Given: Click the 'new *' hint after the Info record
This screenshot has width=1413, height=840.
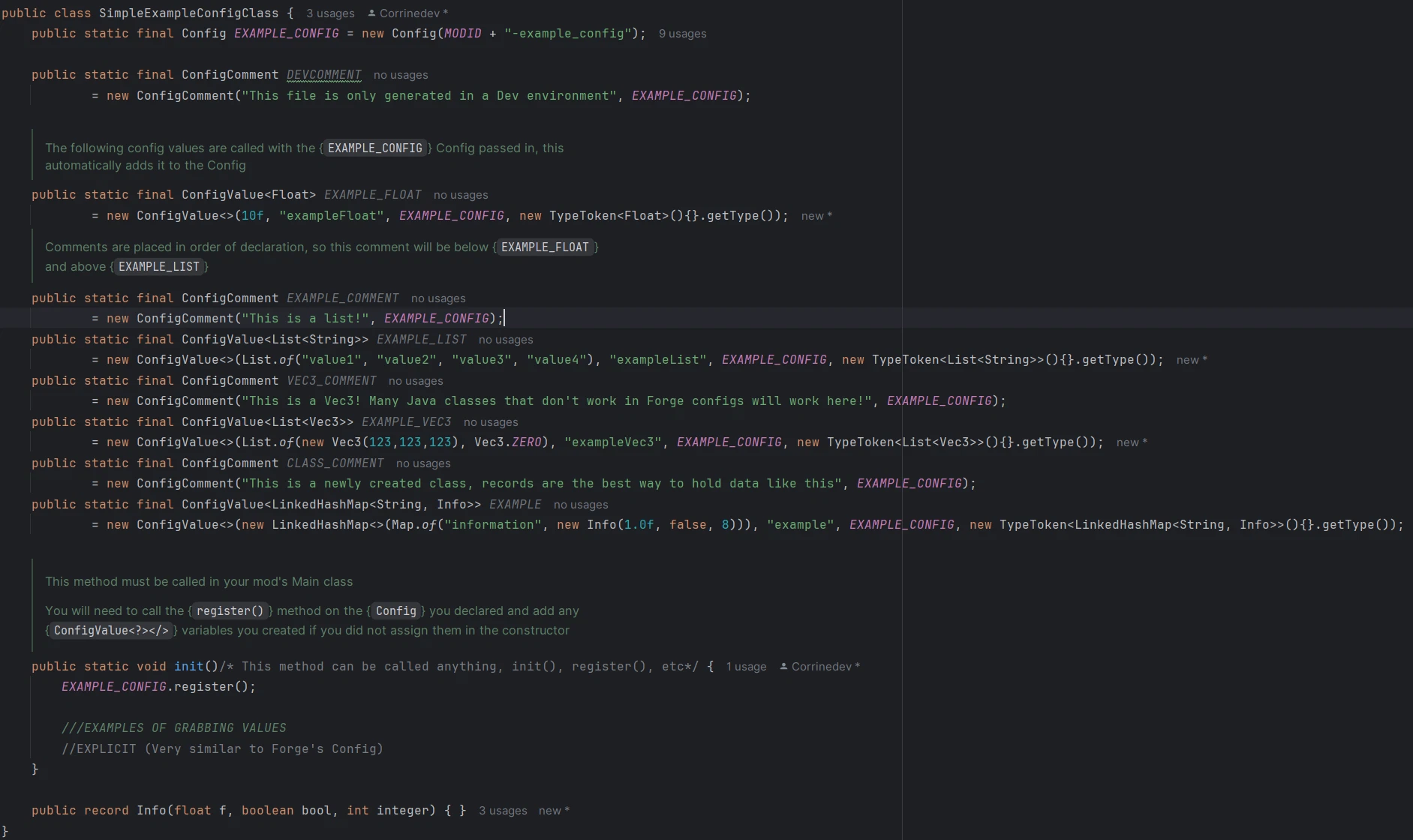Looking at the screenshot, I should (554, 811).
